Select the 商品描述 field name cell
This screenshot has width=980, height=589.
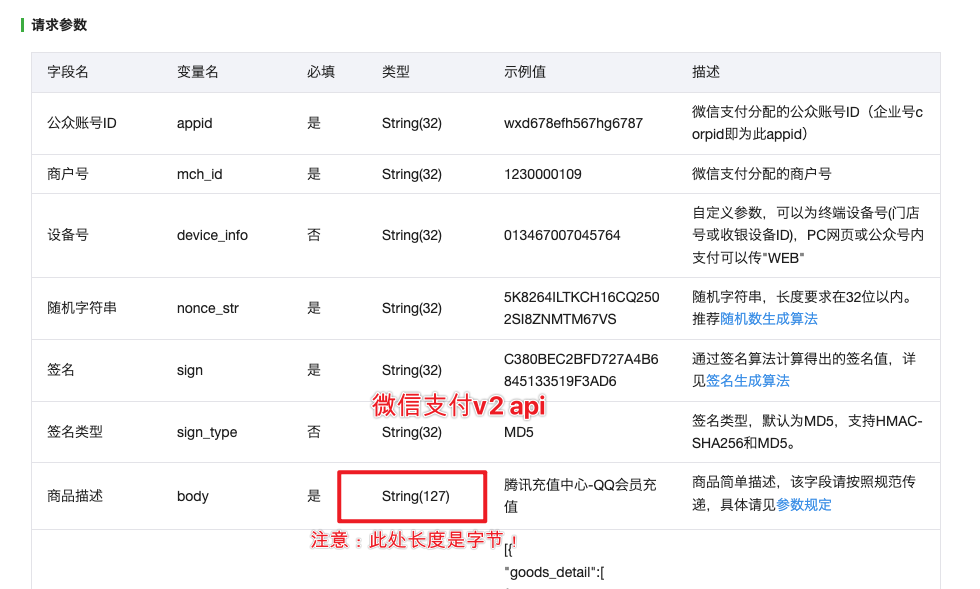[75, 496]
